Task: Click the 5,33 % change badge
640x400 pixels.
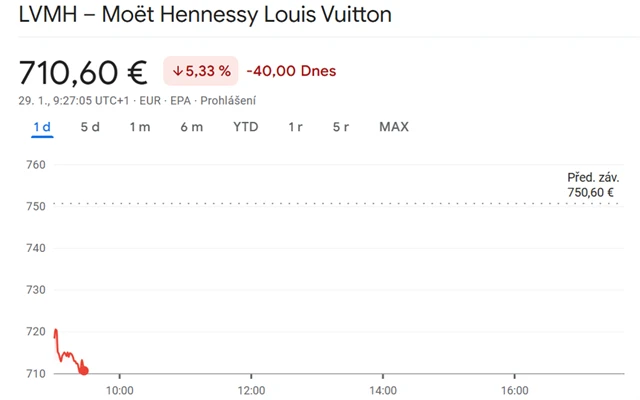Action: 201,71
